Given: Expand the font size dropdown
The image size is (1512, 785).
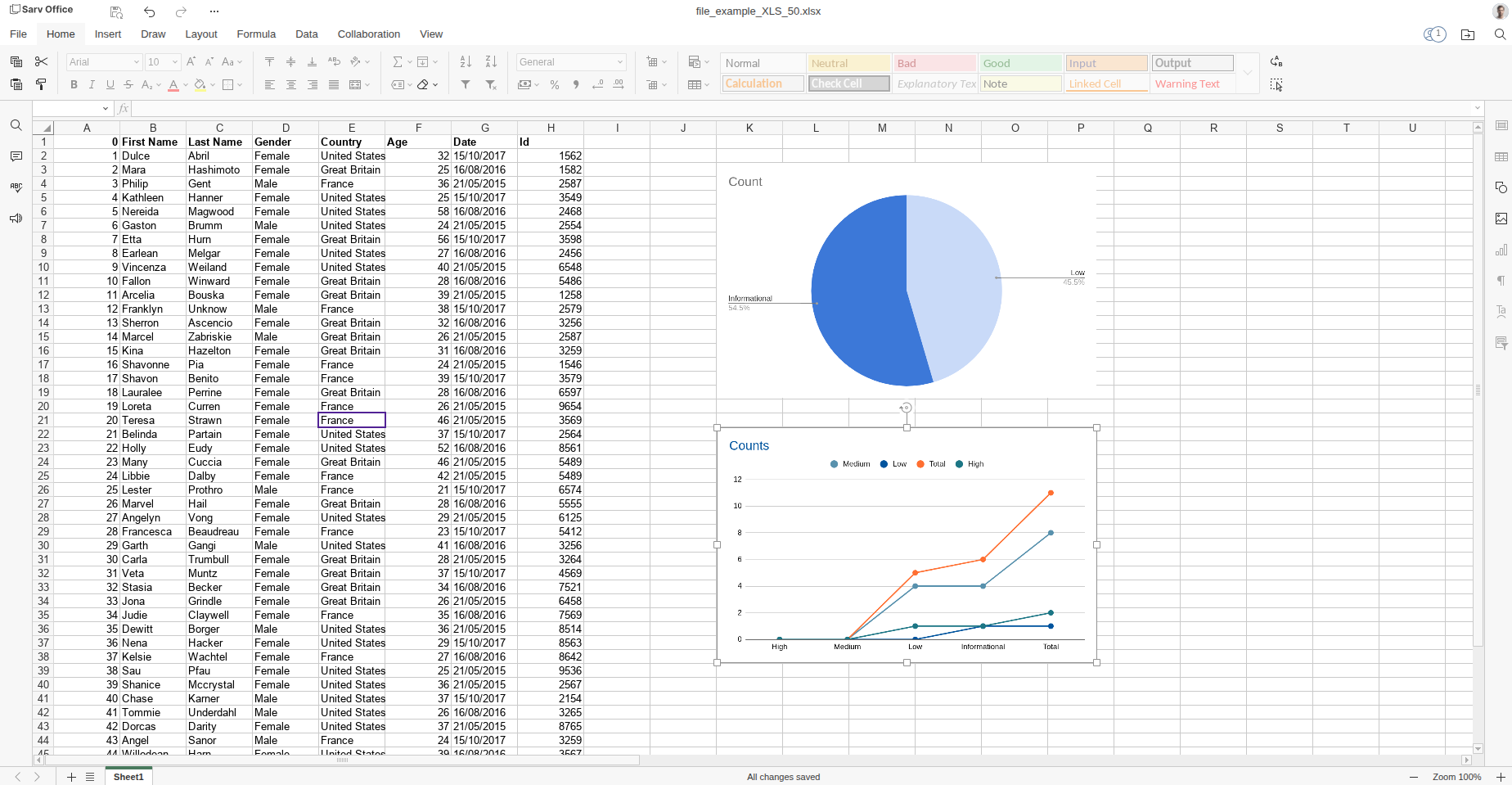Looking at the screenshot, I should pos(173,62).
